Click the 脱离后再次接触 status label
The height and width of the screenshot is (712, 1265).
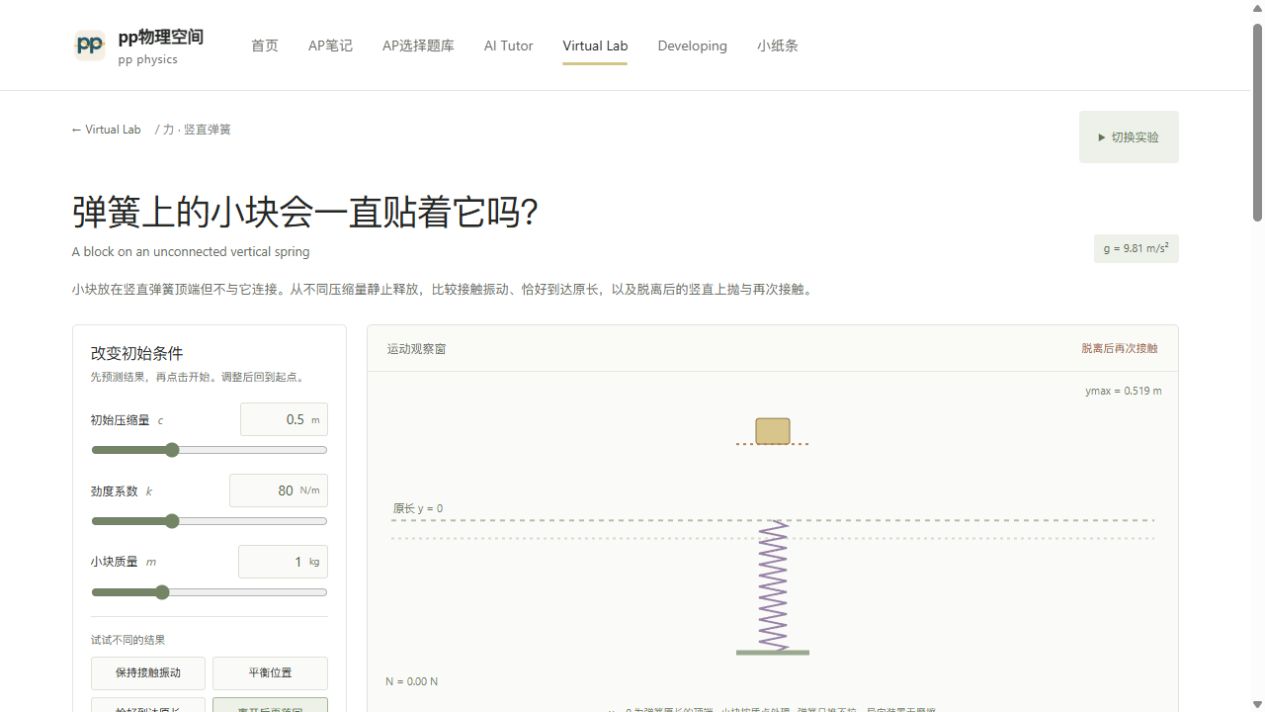click(1119, 349)
